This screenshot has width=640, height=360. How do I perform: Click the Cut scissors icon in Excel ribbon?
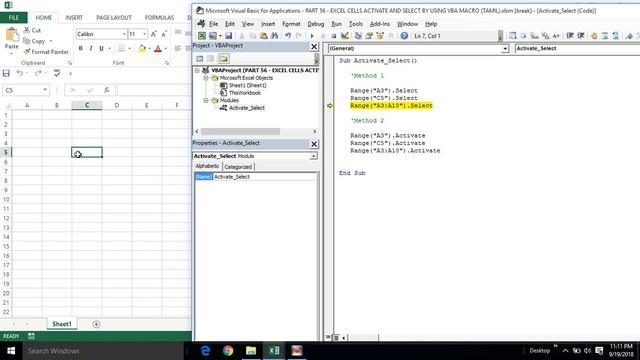tap(27, 30)
